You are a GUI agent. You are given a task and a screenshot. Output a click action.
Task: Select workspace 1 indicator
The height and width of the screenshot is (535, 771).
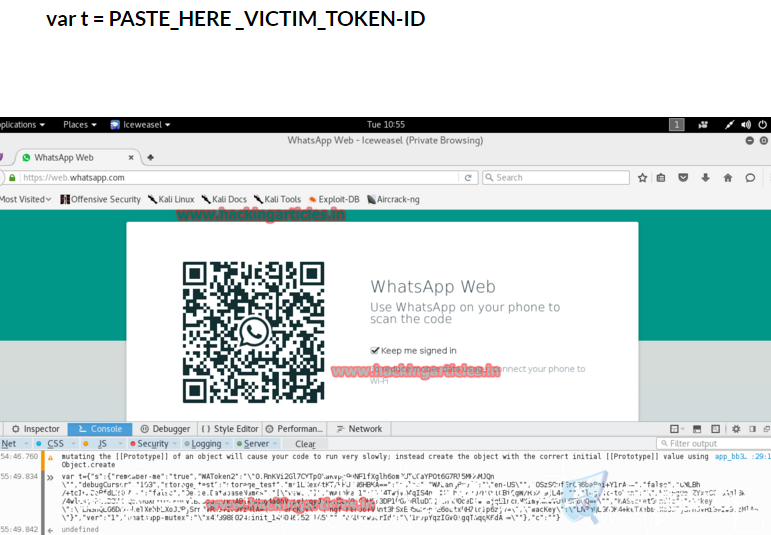(677, 125)
